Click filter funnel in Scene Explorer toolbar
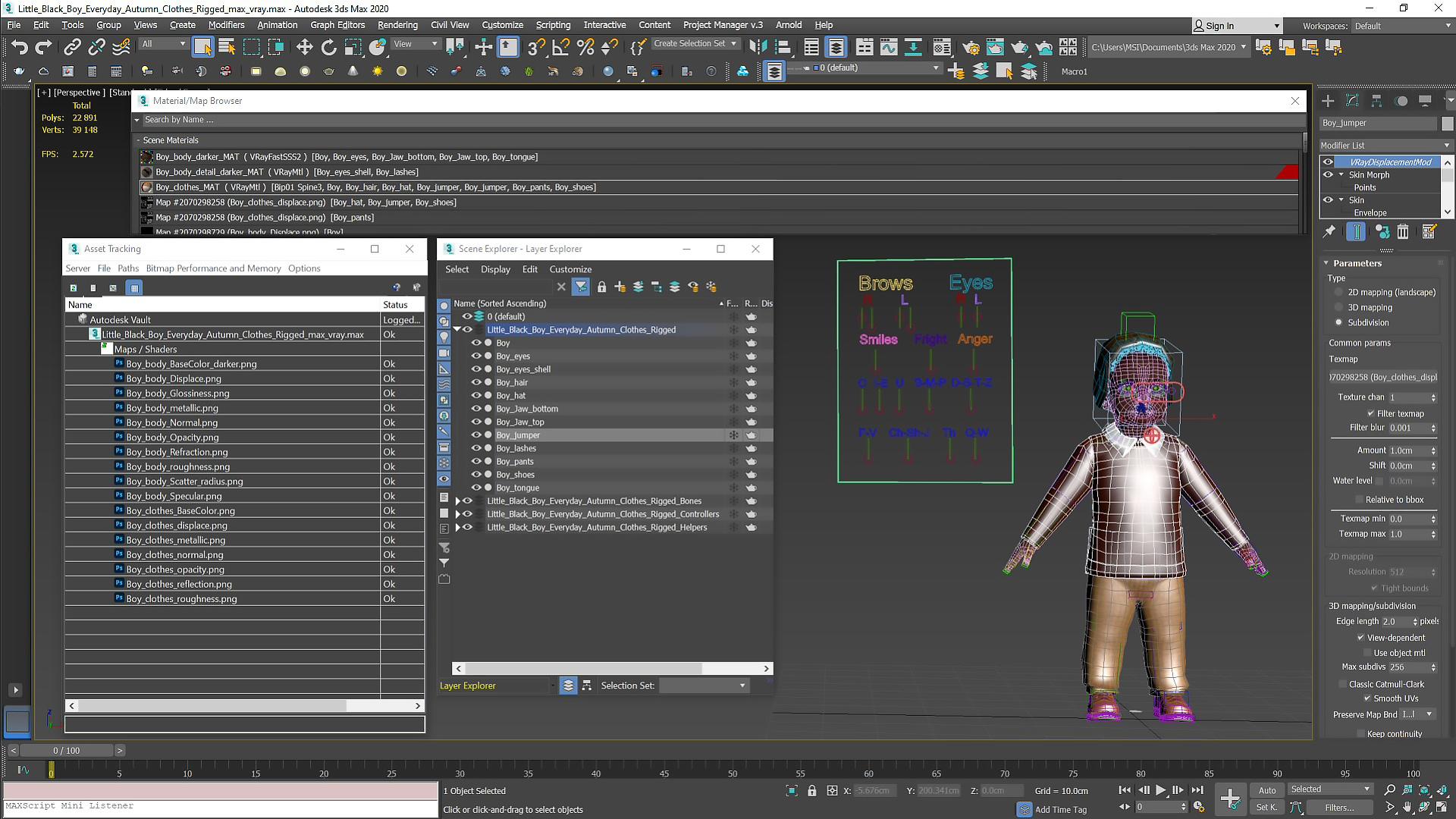Image resolution: width=1456 pixels, height=819 pixels. coord(581,287)
